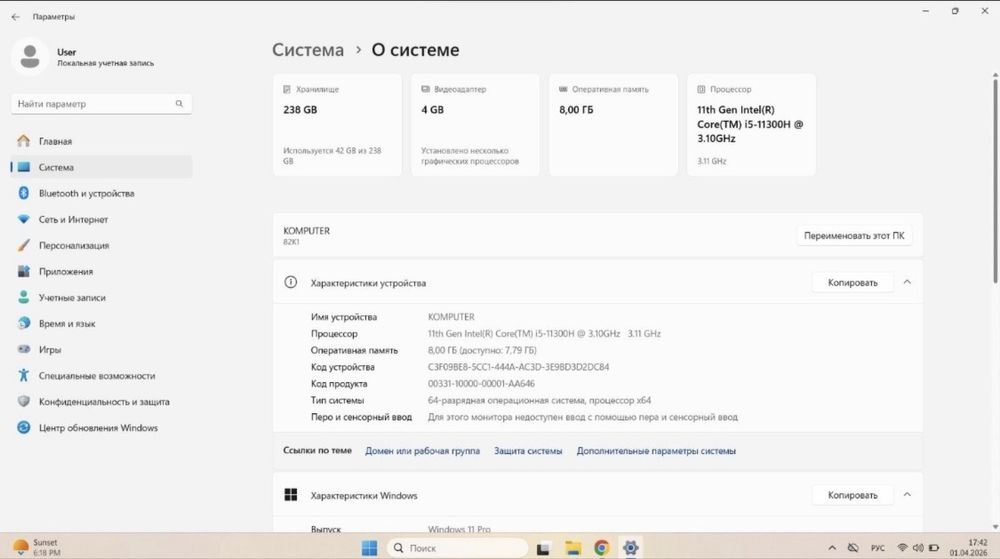
Task: Open the User account profile picture
Action: point(29,57)
